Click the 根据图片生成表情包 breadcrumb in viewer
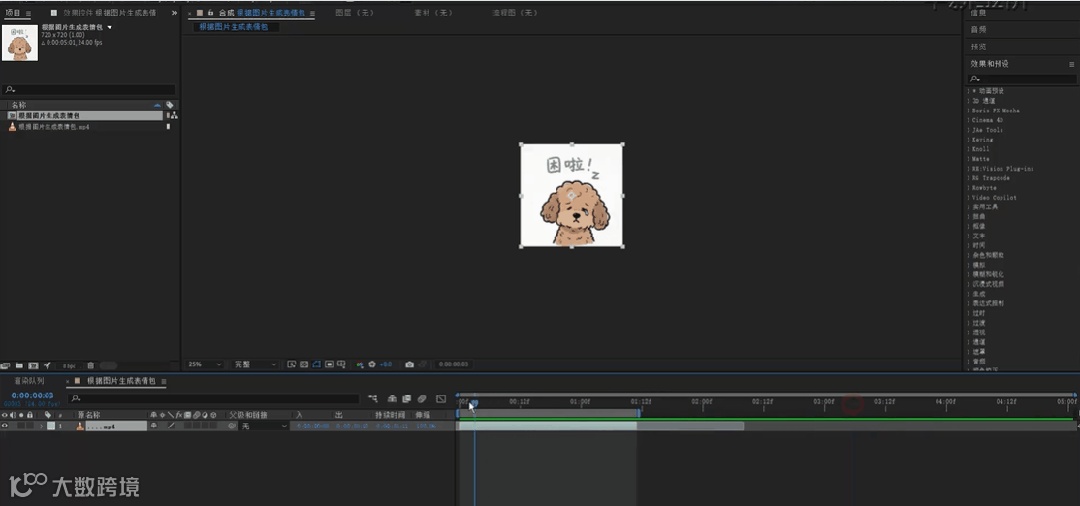1080x506 pixels. (233, 27)
